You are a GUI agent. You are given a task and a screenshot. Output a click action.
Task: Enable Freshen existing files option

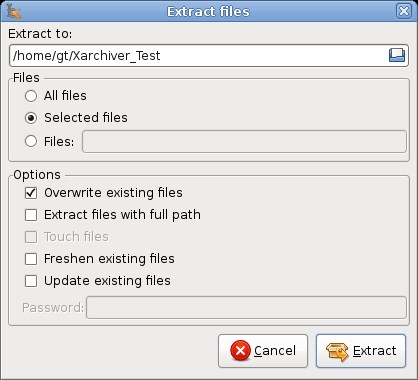tap(31, 259)
